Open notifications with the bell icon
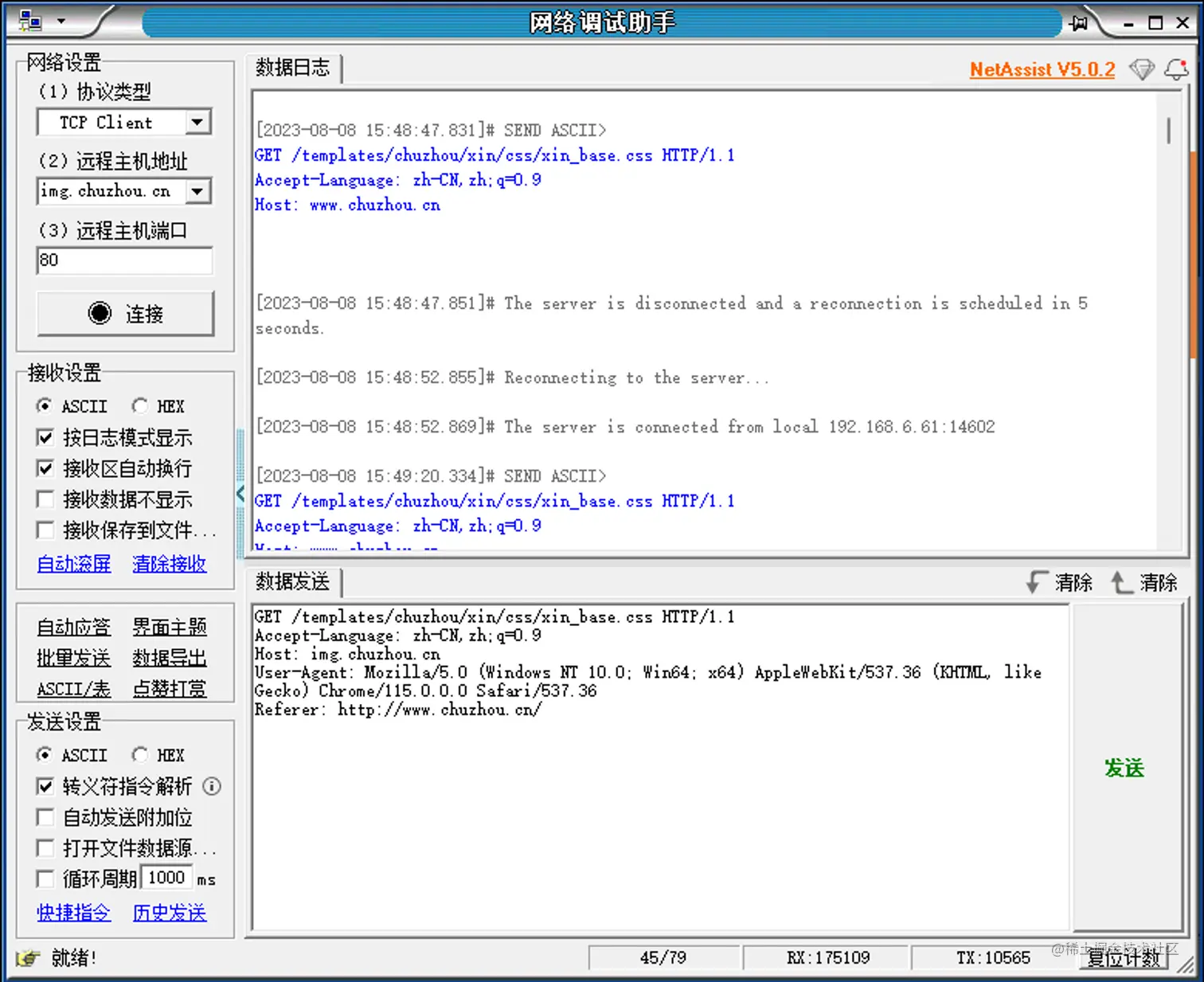 pyautogui.click(x=1176, y=69)
